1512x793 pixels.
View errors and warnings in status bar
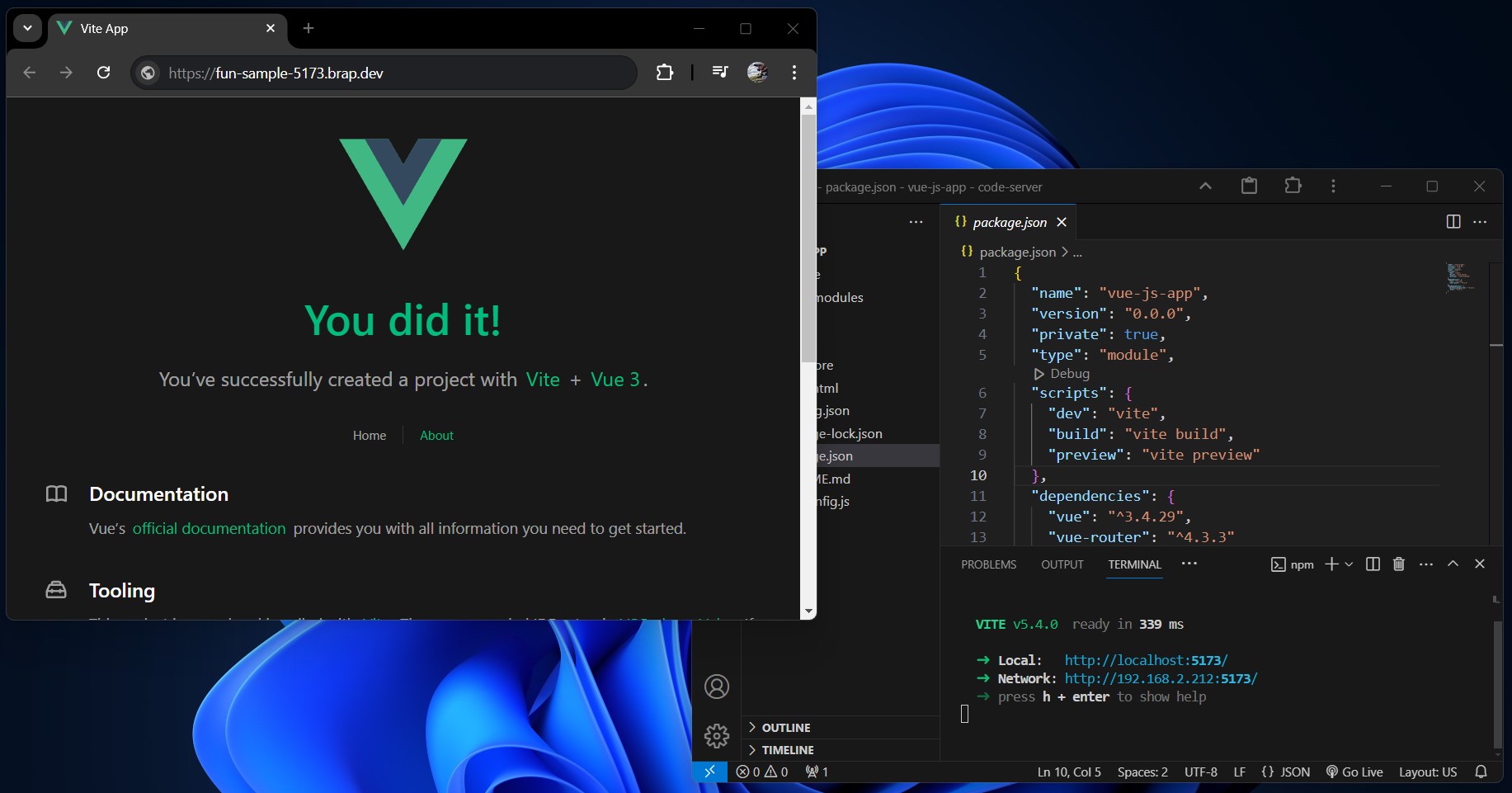pyautogui.click(x=761, y=772)
